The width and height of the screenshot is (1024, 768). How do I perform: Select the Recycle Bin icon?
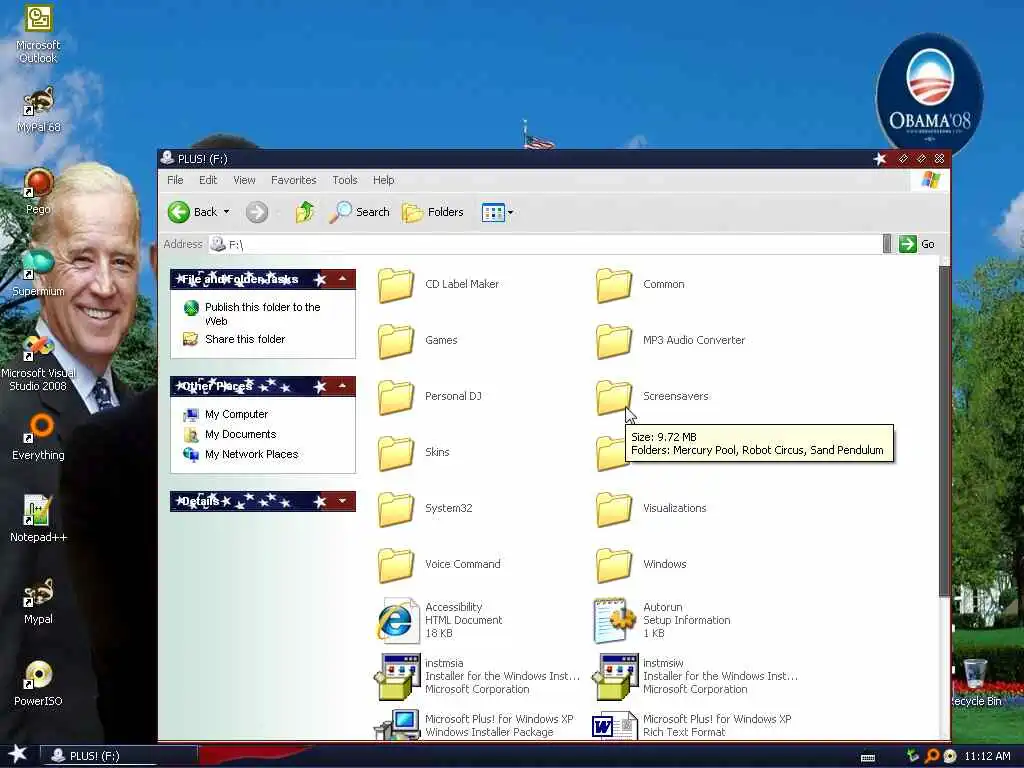coord(976,683)
